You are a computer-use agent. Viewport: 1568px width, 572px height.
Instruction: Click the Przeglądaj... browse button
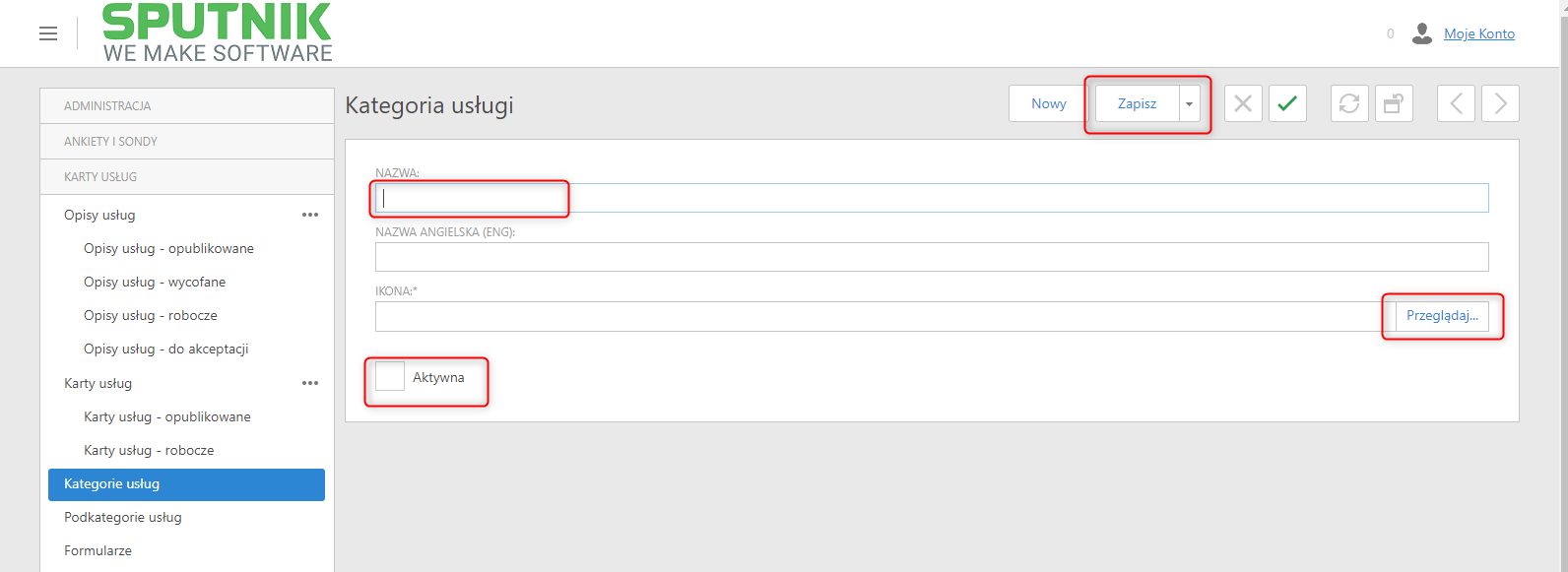tap(1442, 316)
